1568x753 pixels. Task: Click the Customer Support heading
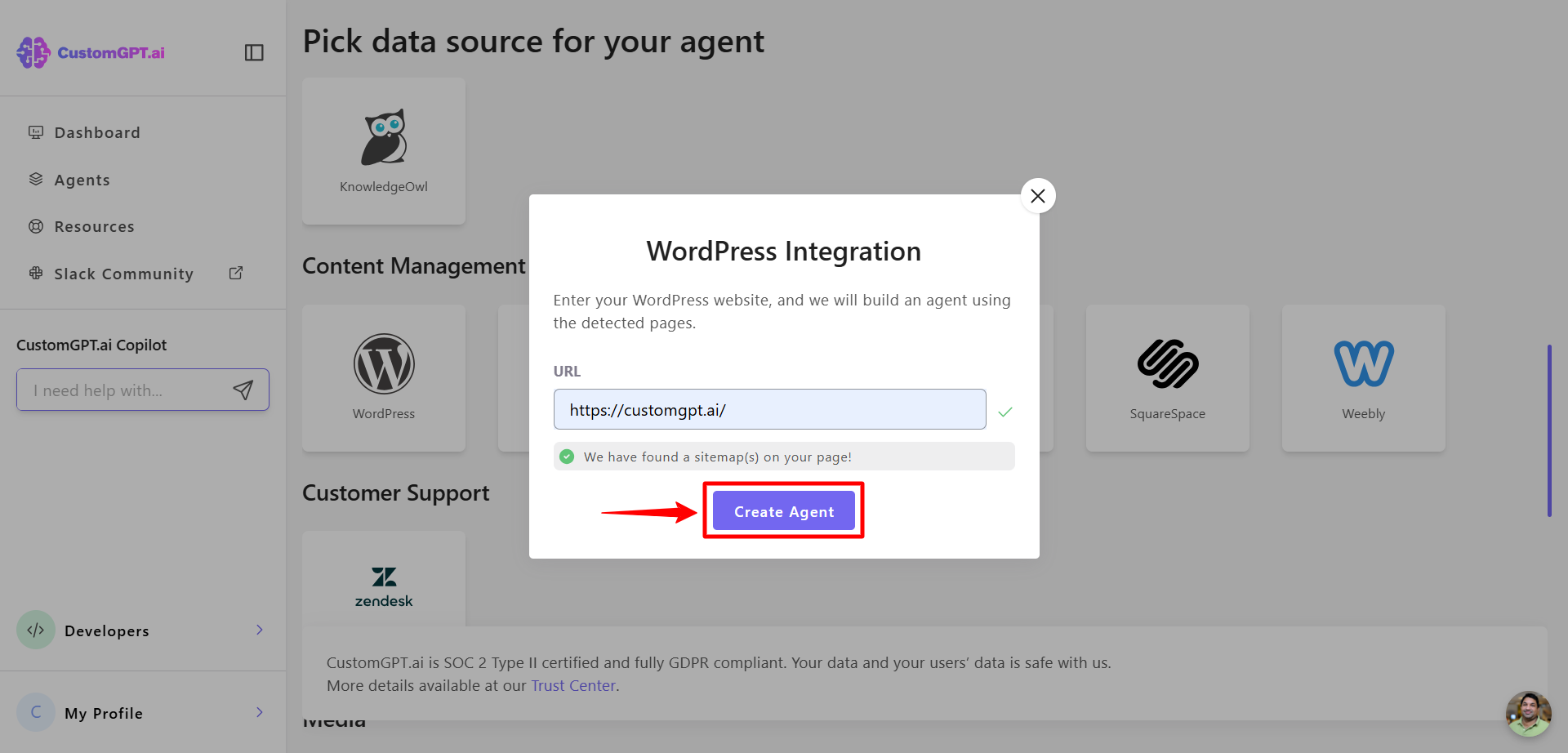396,493
